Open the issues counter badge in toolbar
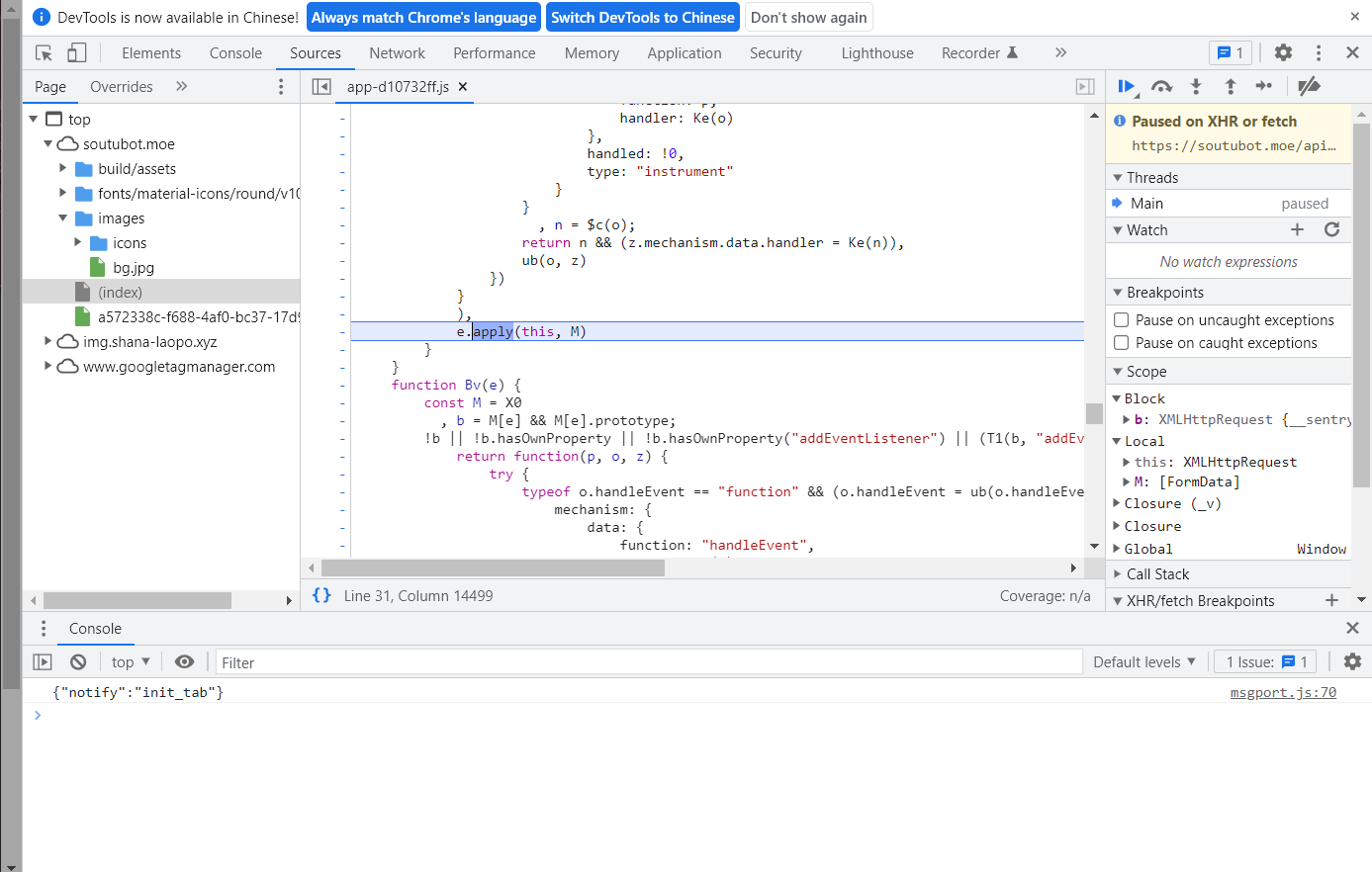The height and width of the screenshot is (872, 1372). click(1231, 53)
